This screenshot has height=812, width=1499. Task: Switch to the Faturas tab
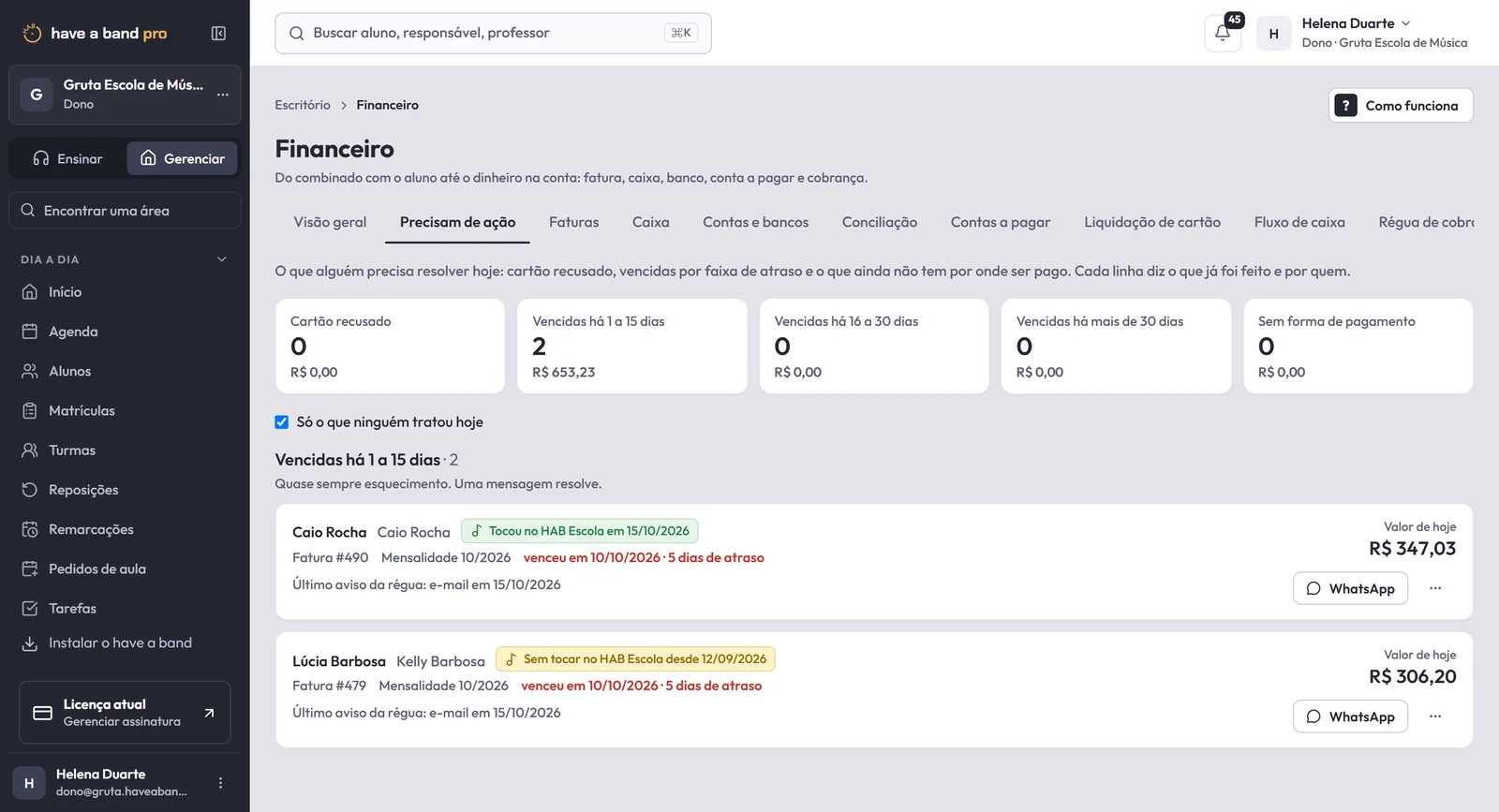coord(573,223)
